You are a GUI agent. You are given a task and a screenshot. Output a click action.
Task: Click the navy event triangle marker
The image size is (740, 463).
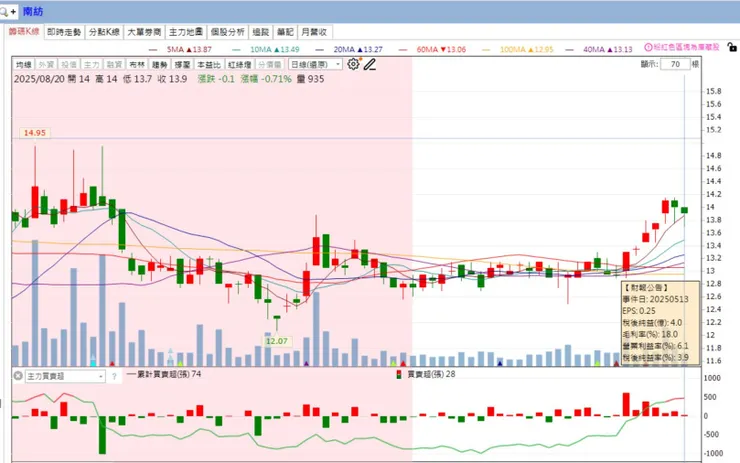tap(500, 363)
